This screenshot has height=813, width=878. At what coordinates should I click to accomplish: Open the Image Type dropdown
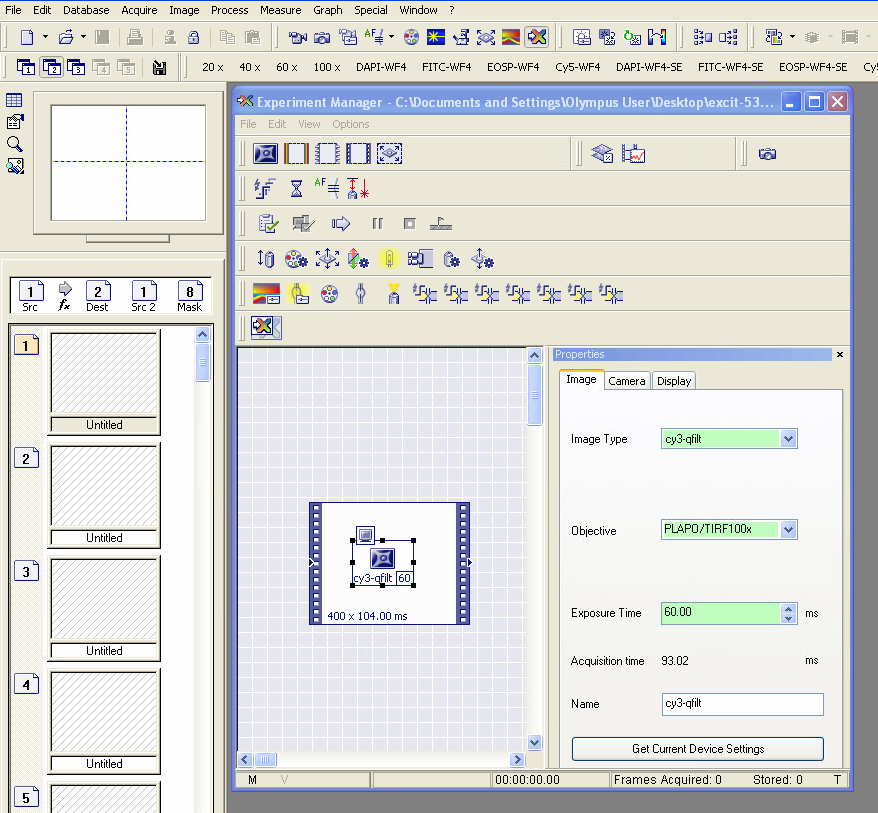click(788, 439)
